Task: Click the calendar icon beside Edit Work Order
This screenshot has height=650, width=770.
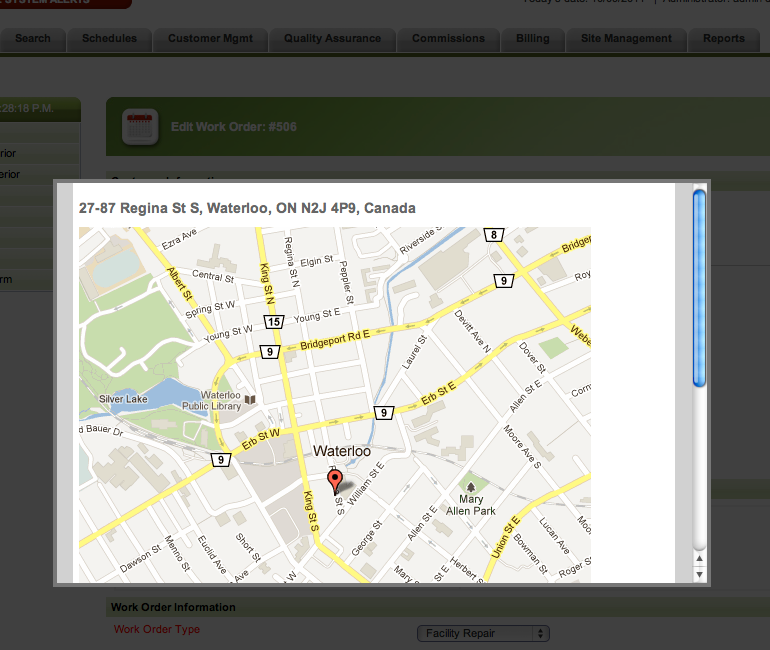Action: coord(140,127)
